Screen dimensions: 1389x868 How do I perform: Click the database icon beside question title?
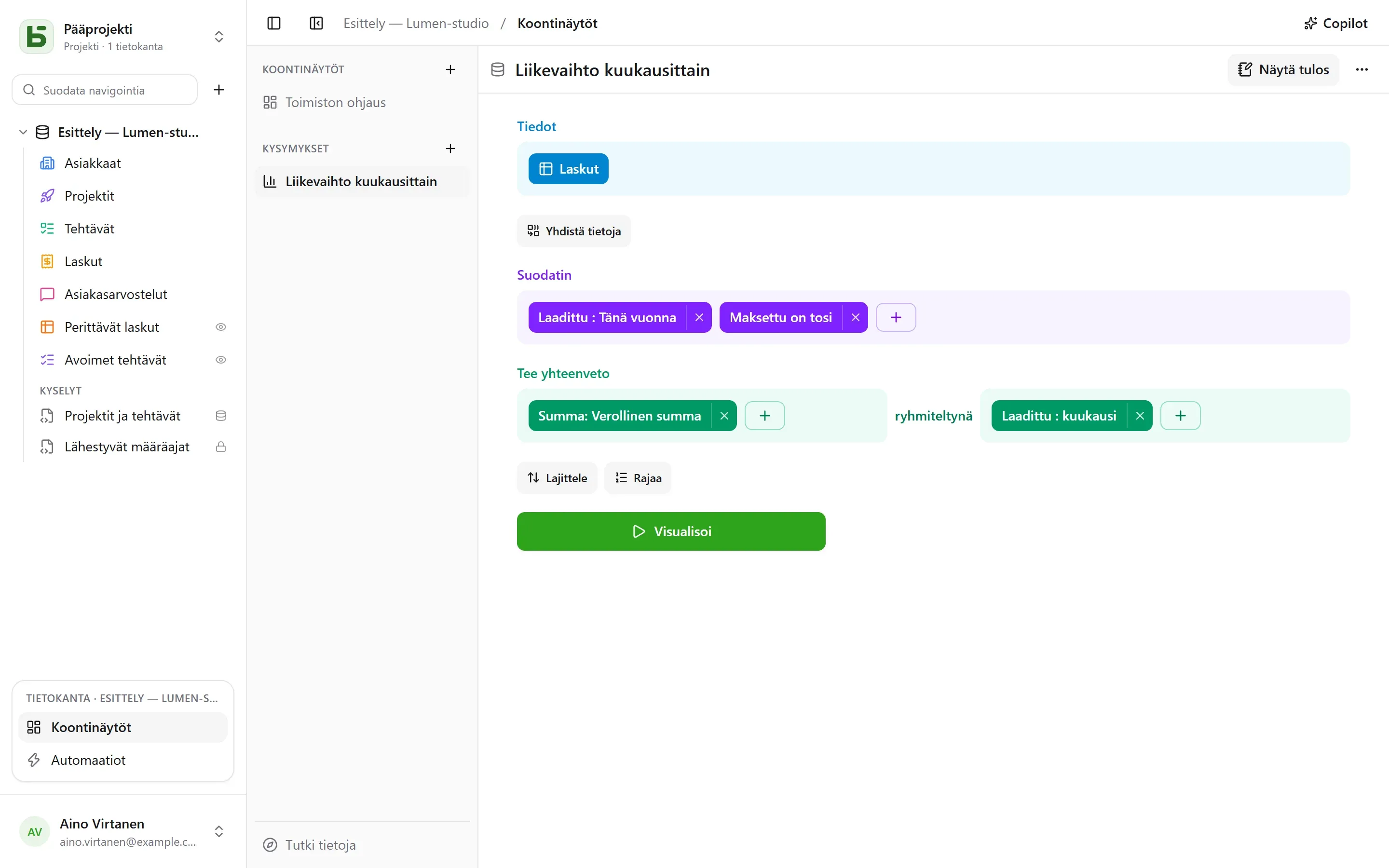tap(498, 69)
